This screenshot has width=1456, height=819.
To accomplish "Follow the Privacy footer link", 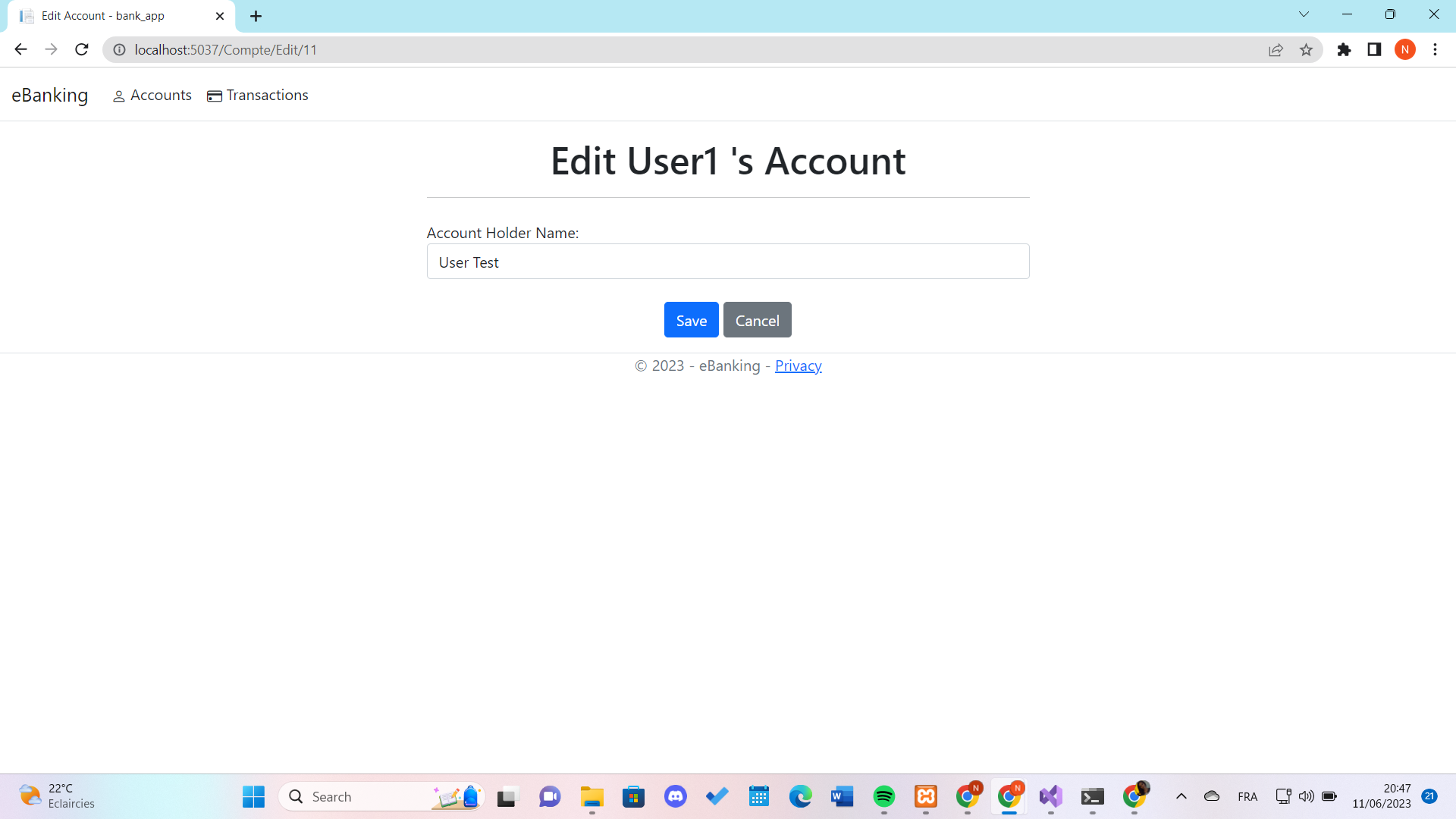I will pos(798,366).
